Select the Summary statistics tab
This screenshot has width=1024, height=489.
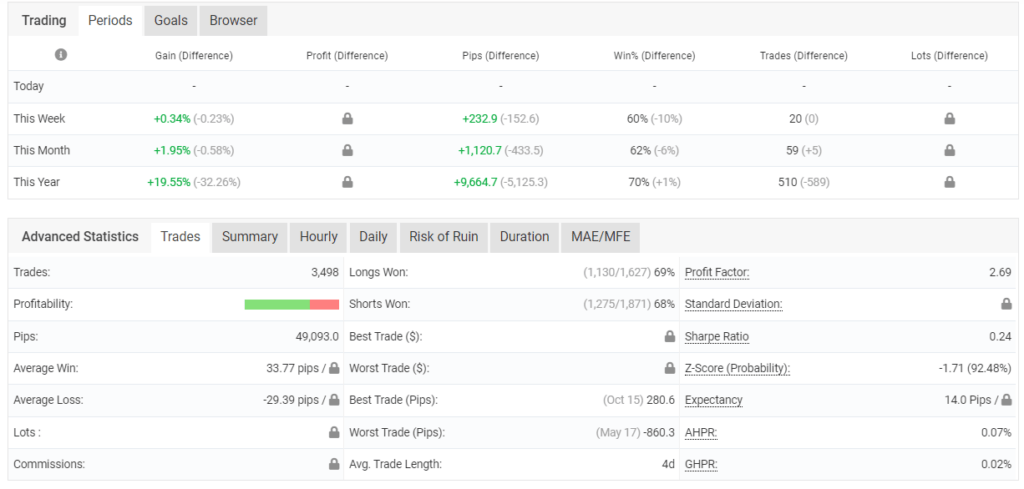250,237
